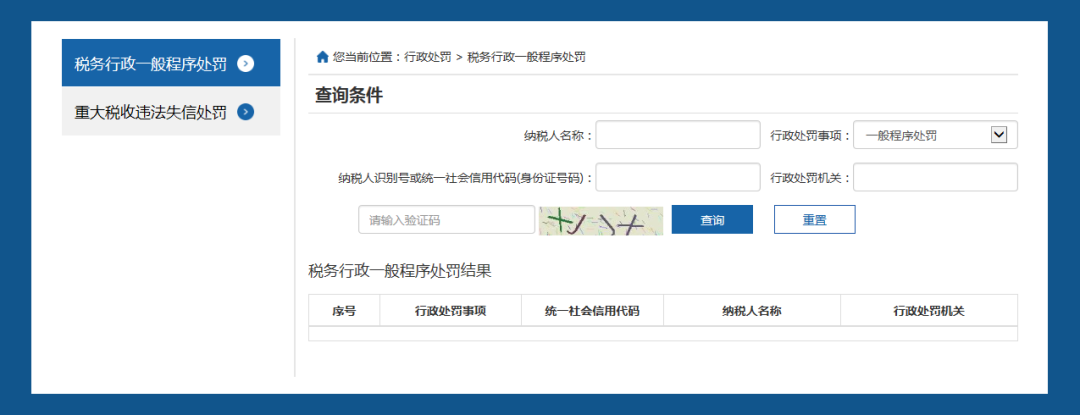
Task: Click the 行政处罚事项 table column header
Action: point(450,310)
